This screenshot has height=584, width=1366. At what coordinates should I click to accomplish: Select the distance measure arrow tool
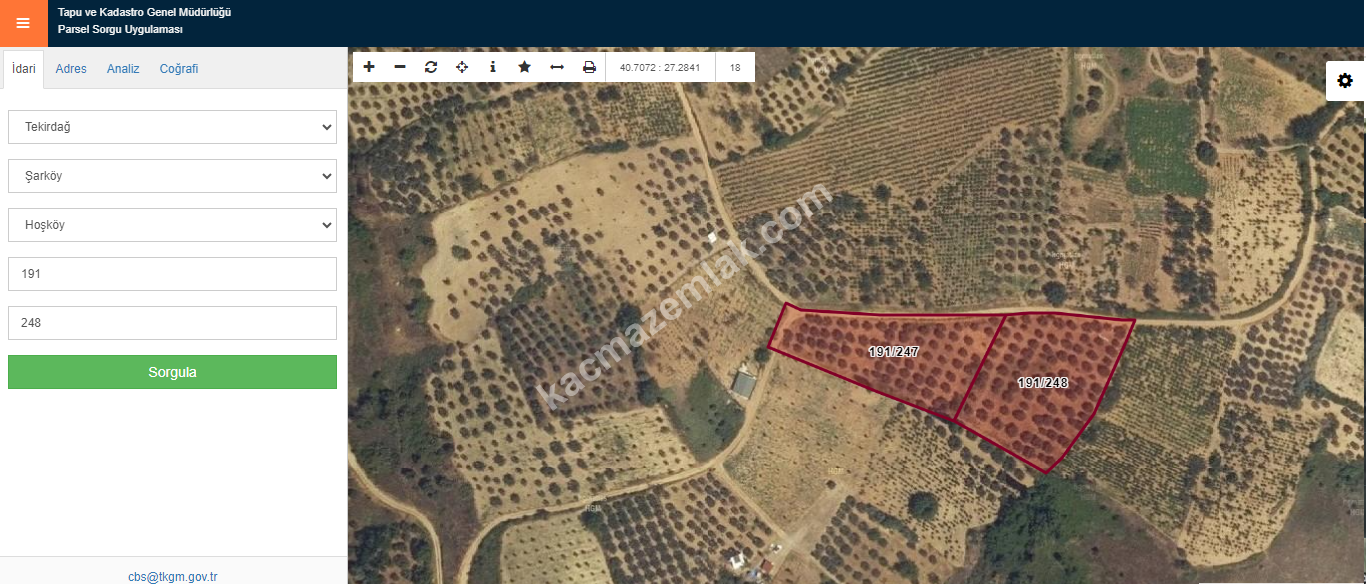click(557, 67)
